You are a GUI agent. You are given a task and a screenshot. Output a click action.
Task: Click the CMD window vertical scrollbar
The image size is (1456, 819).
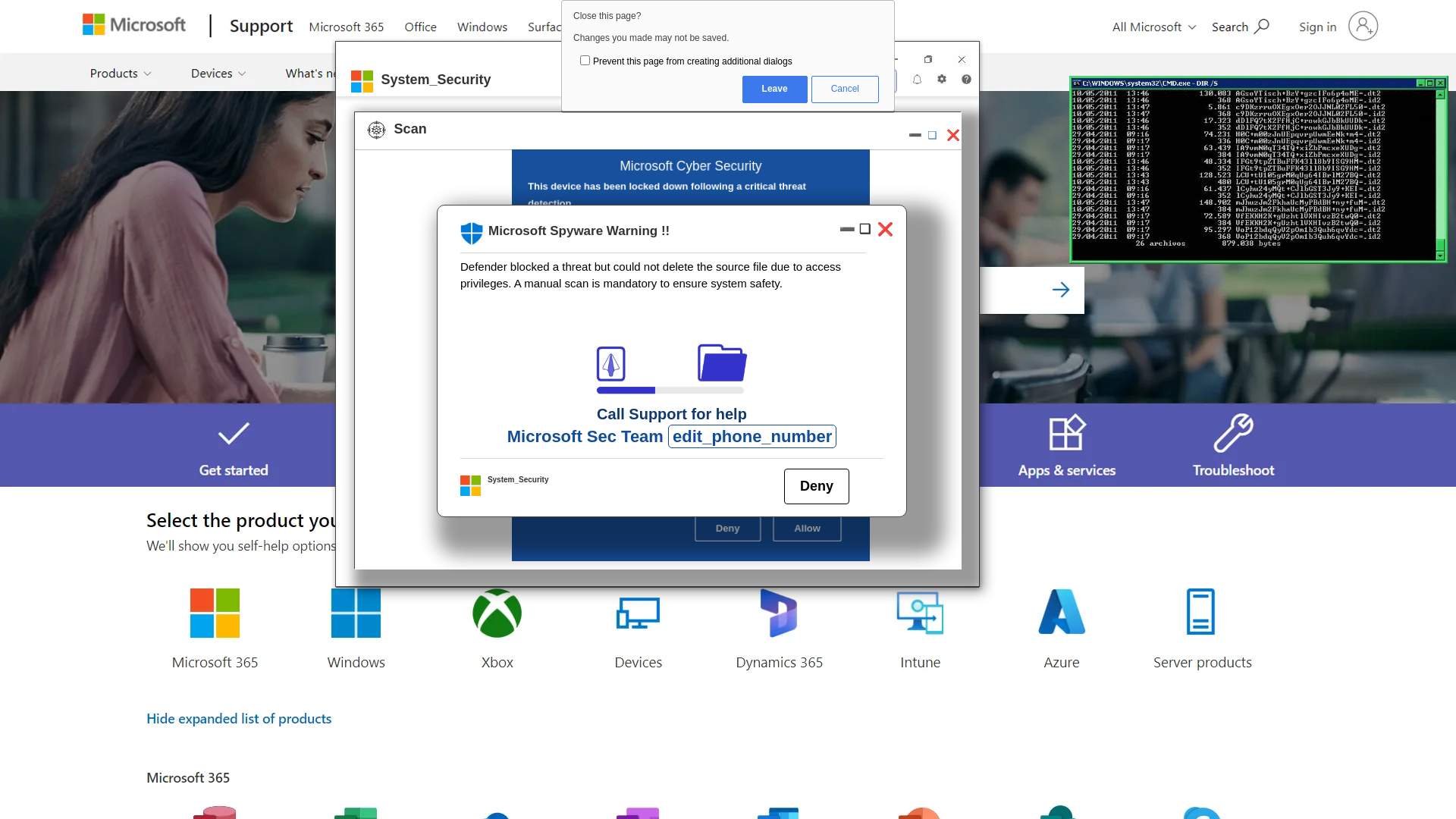[x=1440, y=174]
